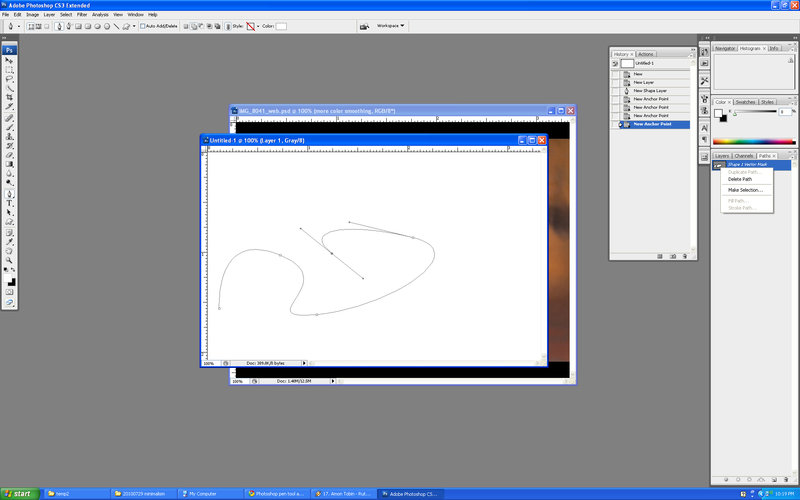Set history brush source for New Shape Layer
Screen dimensions: 800x500
coord(615,91)
